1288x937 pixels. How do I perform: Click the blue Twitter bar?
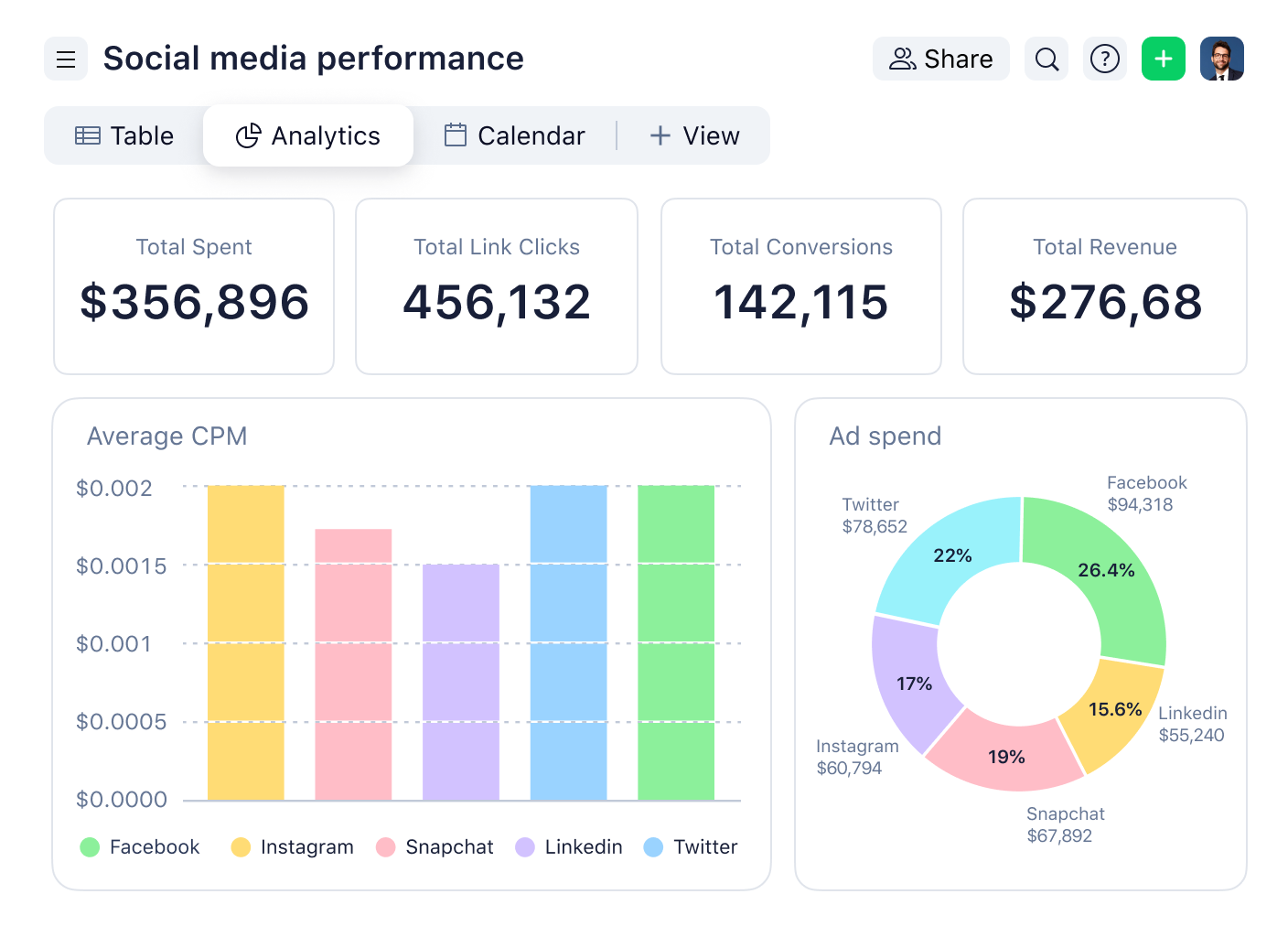pyautogui.click(x=568, y=642)
